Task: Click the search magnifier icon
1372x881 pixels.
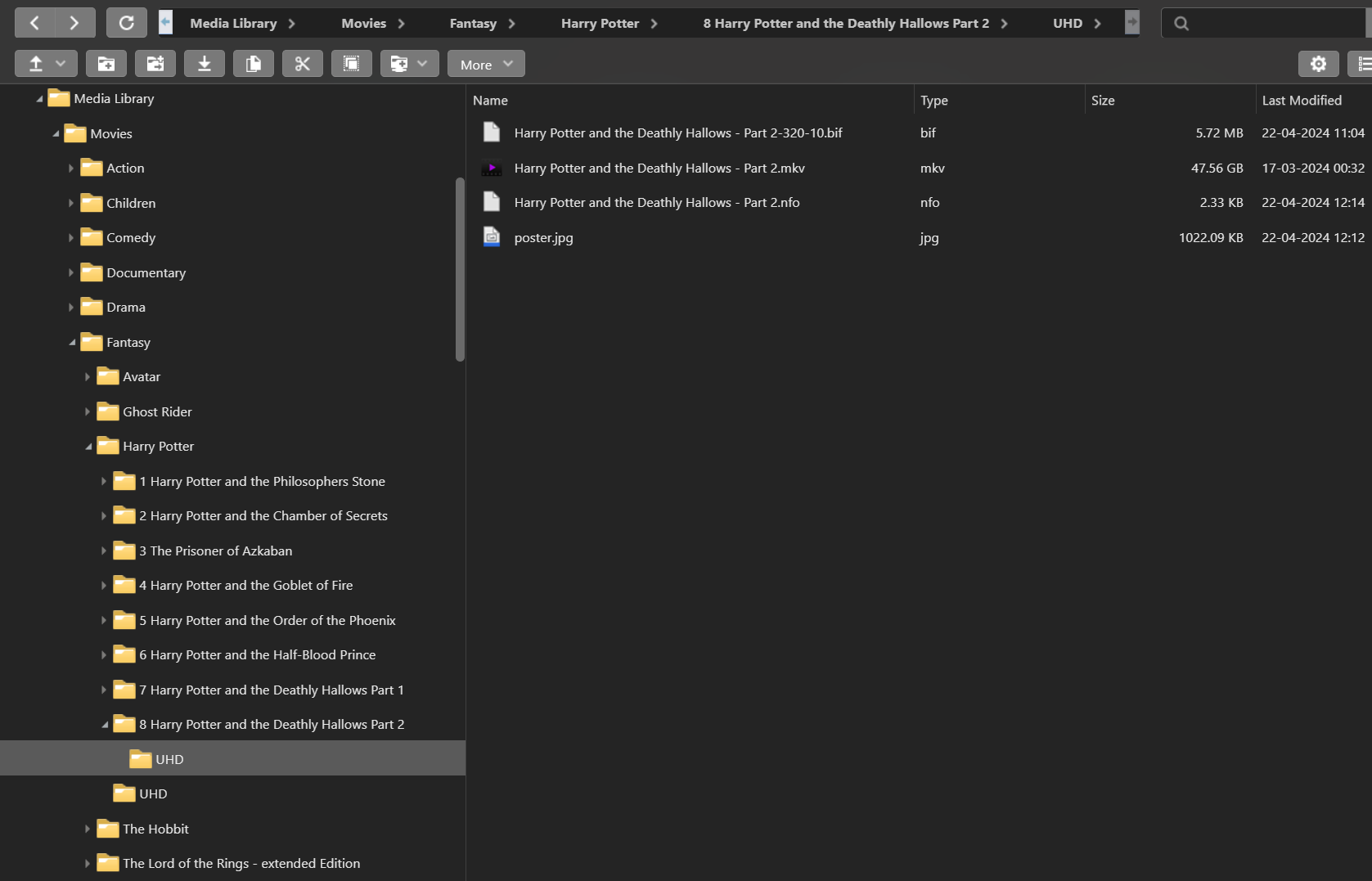Action: (1181, 23)
